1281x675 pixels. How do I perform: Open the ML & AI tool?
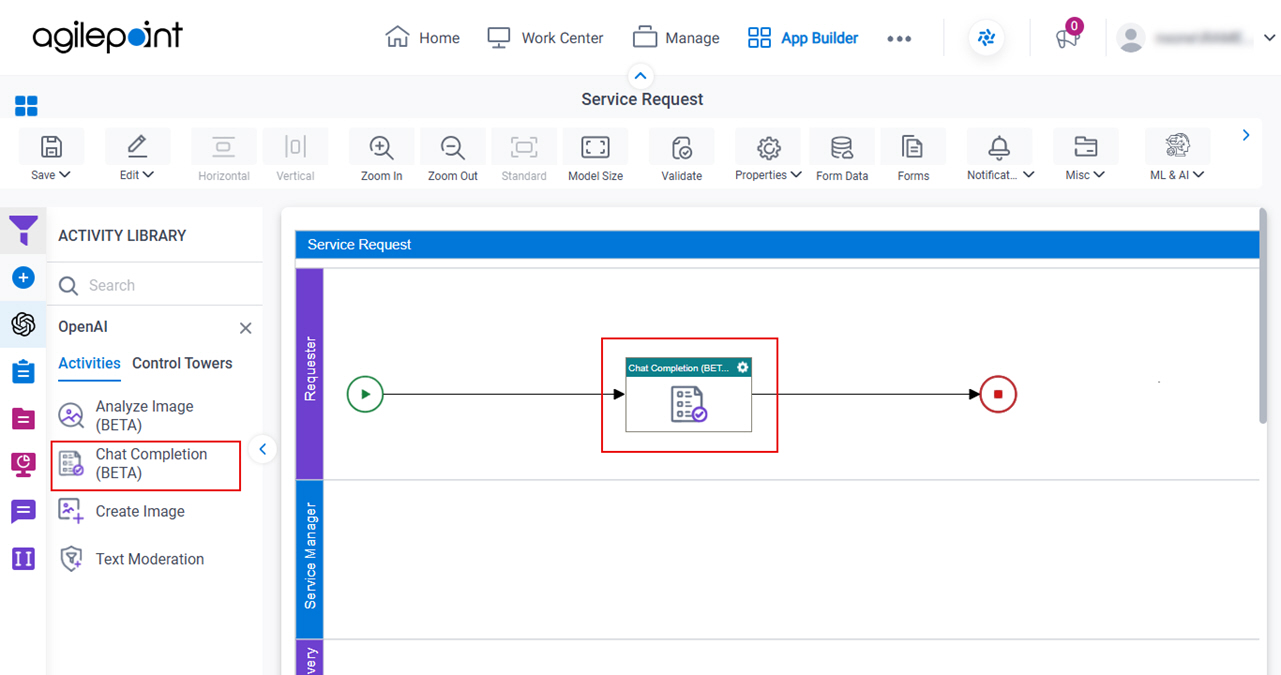click(x=1177, y=147)
